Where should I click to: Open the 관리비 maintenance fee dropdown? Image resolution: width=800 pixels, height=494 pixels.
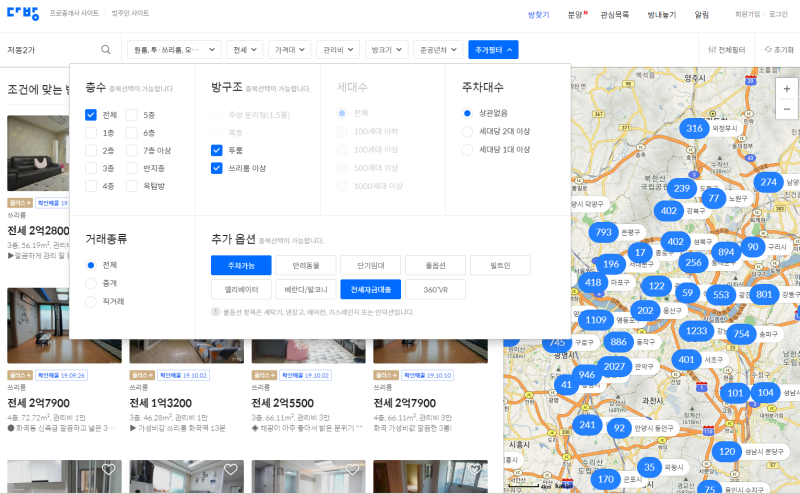(338, 50)
